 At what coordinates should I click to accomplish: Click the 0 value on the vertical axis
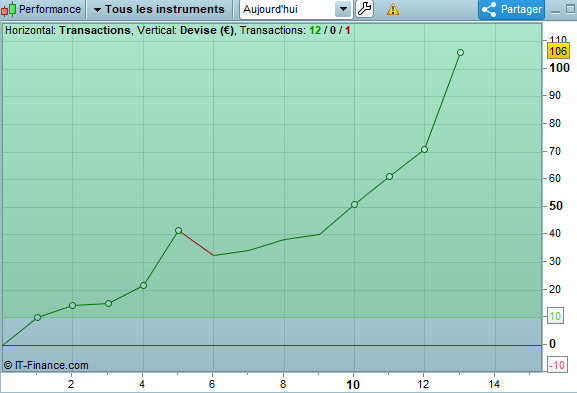tap(552, 344)
